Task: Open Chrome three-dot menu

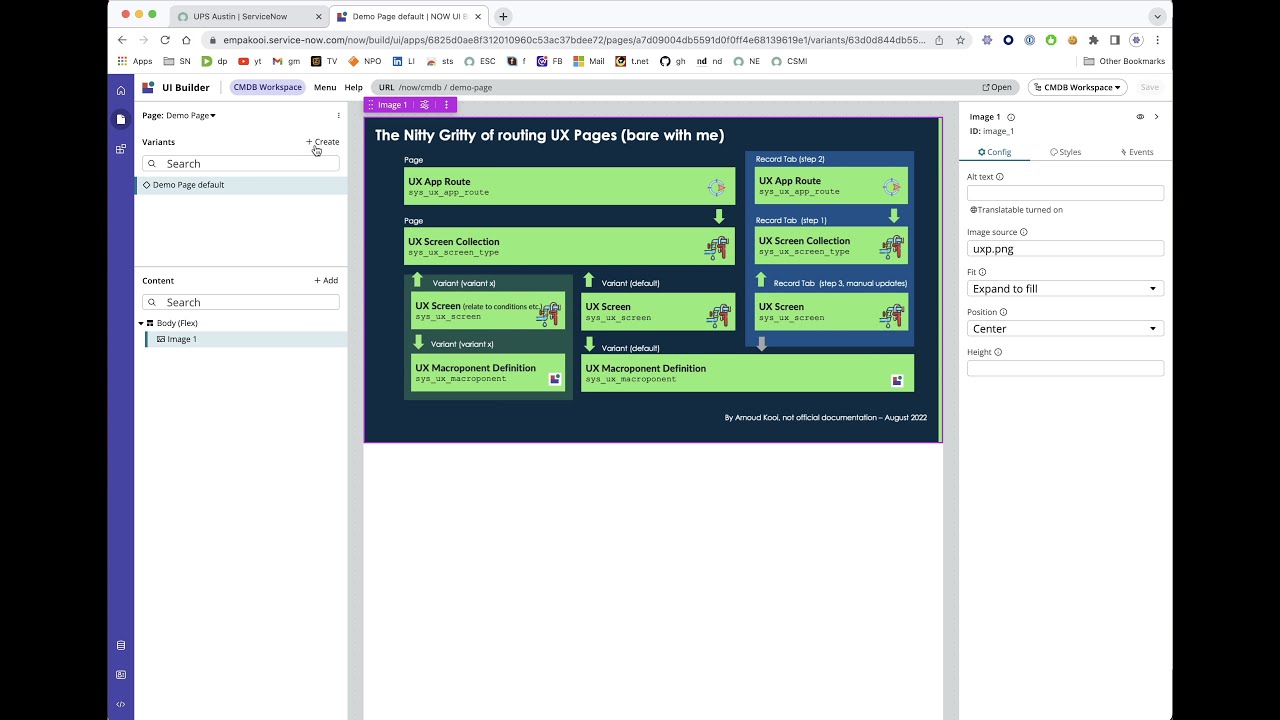Action: point(1157,40)
